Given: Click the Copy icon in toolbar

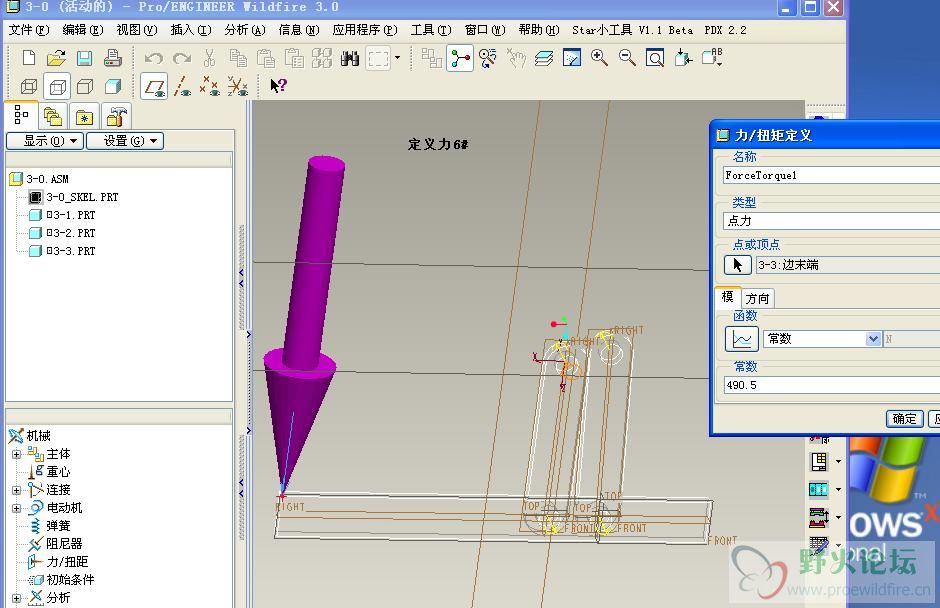Looking at the screenshot, I should pyautogui.click(x=238, y=58).
